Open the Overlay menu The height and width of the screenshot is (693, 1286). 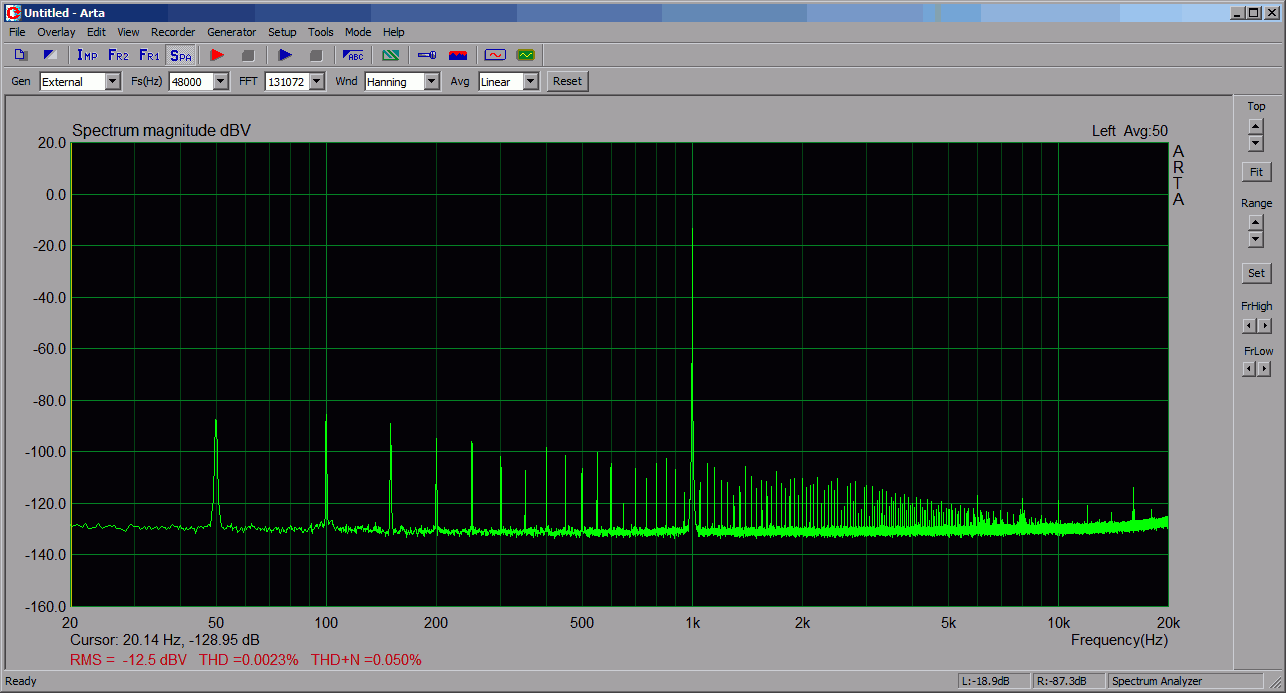[x=56, y=32]
